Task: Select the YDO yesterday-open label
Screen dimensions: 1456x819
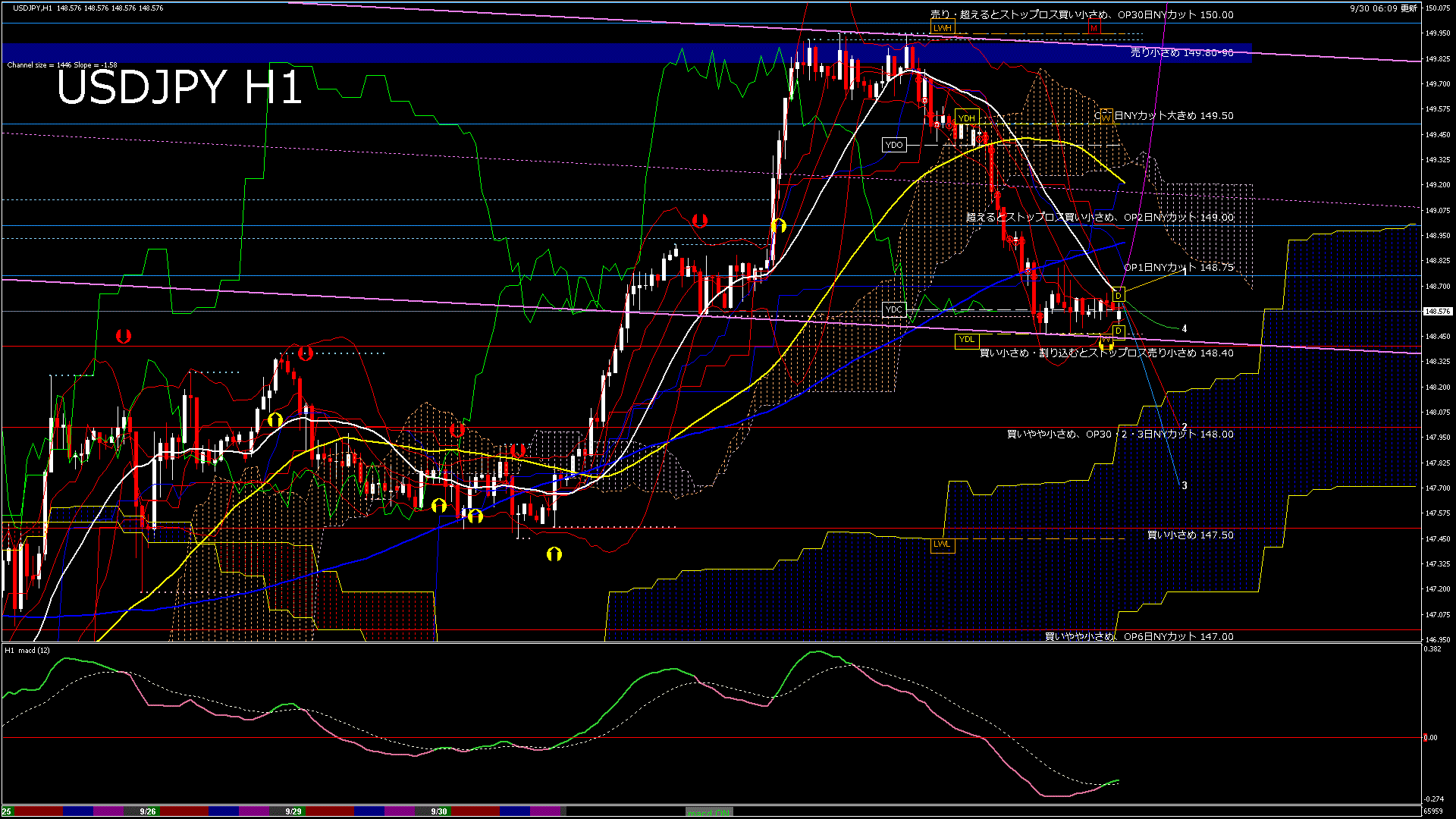Action: 894,145
